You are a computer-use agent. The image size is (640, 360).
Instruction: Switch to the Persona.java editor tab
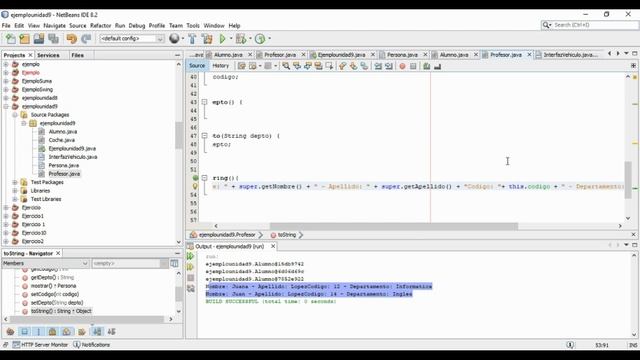[x=402, y=55]
